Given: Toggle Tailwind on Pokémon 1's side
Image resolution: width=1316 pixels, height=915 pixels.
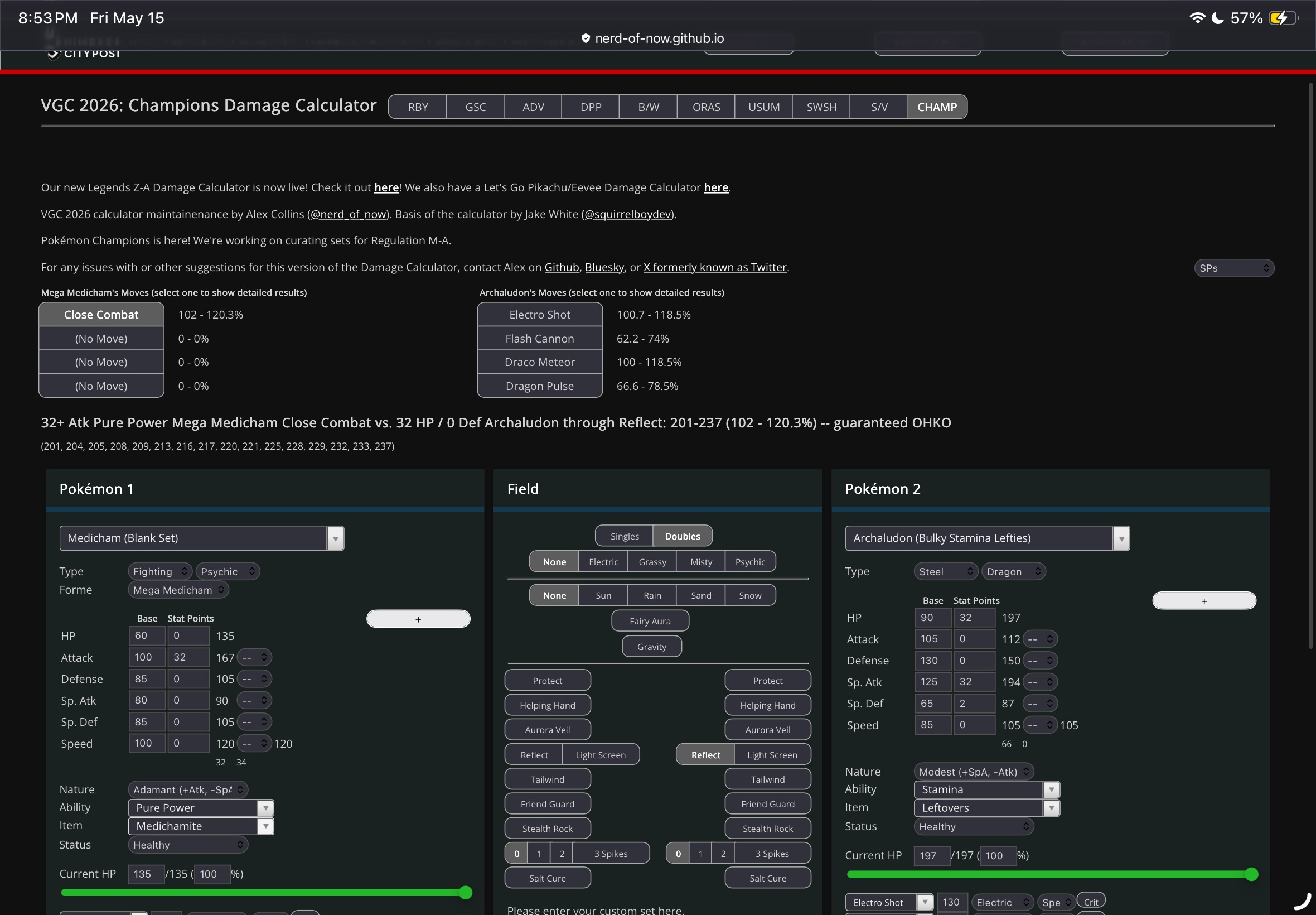Looking at the screenshot, I should coord(548,779).
